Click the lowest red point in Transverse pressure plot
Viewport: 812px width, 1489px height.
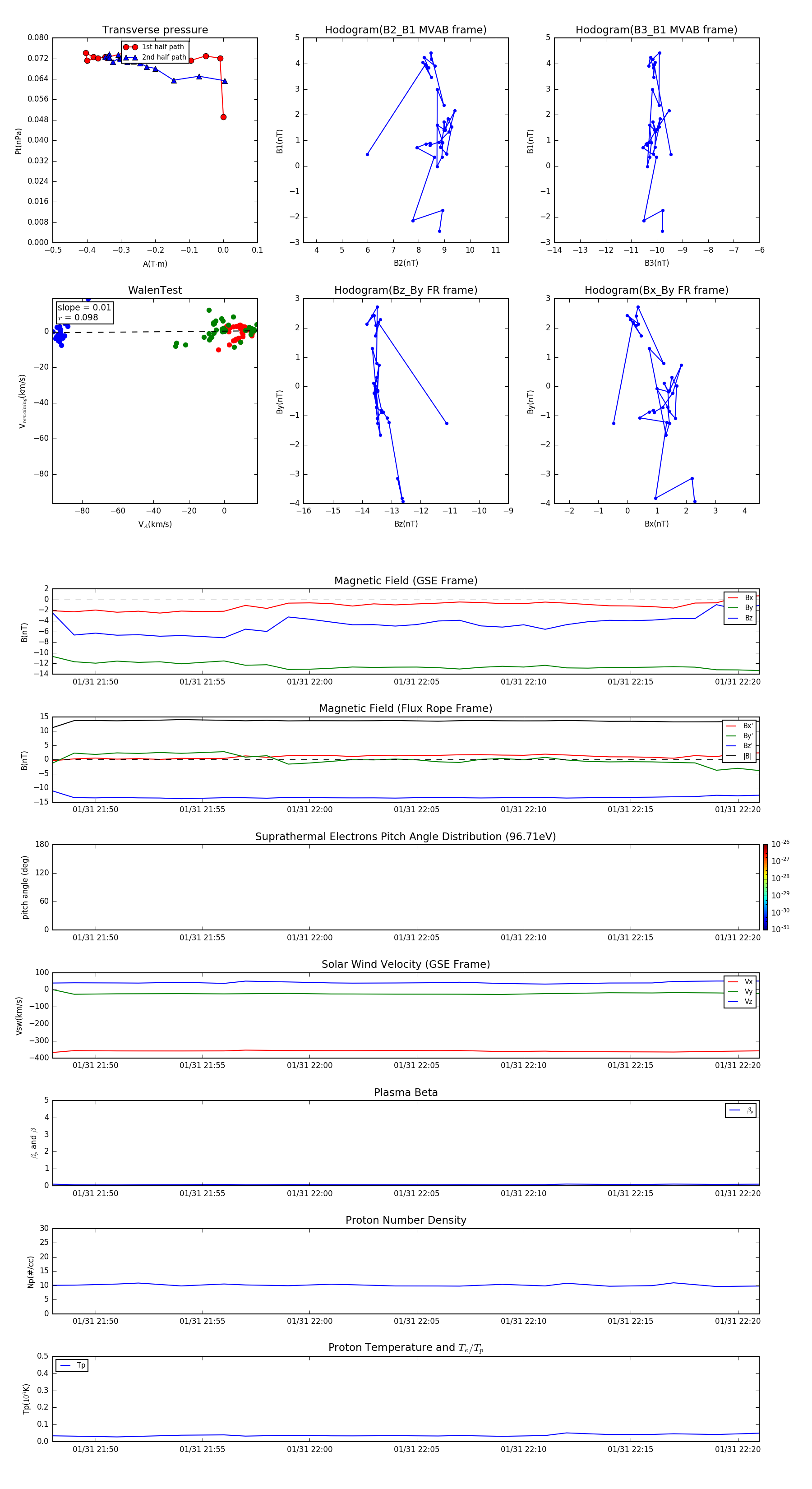pos(224,117)
